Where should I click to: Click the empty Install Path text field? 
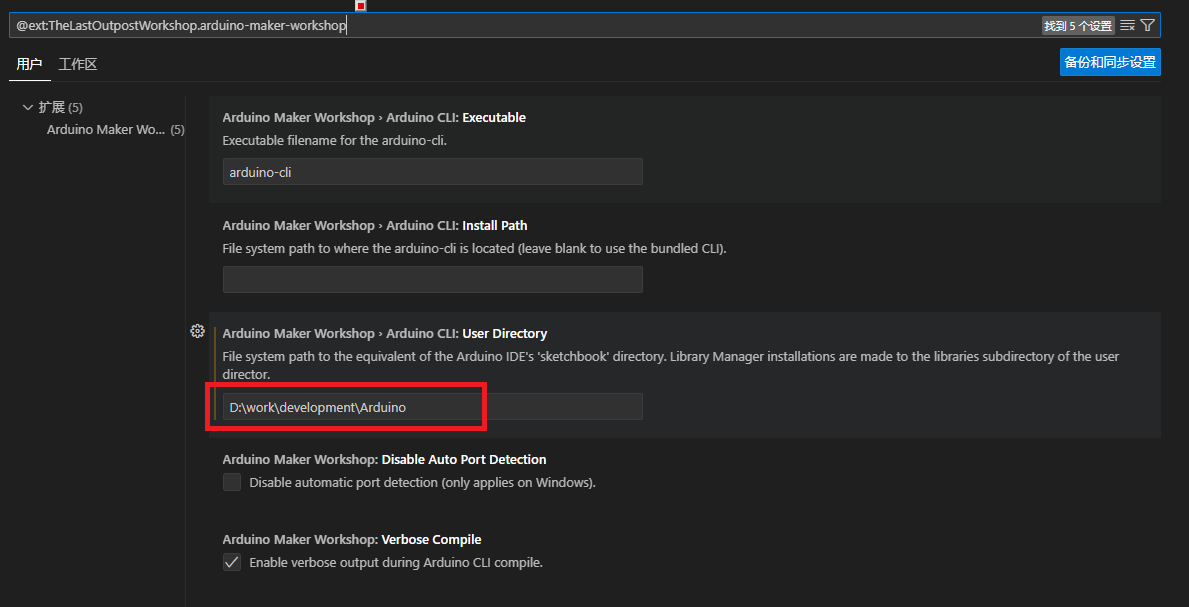tap(432, 280)
